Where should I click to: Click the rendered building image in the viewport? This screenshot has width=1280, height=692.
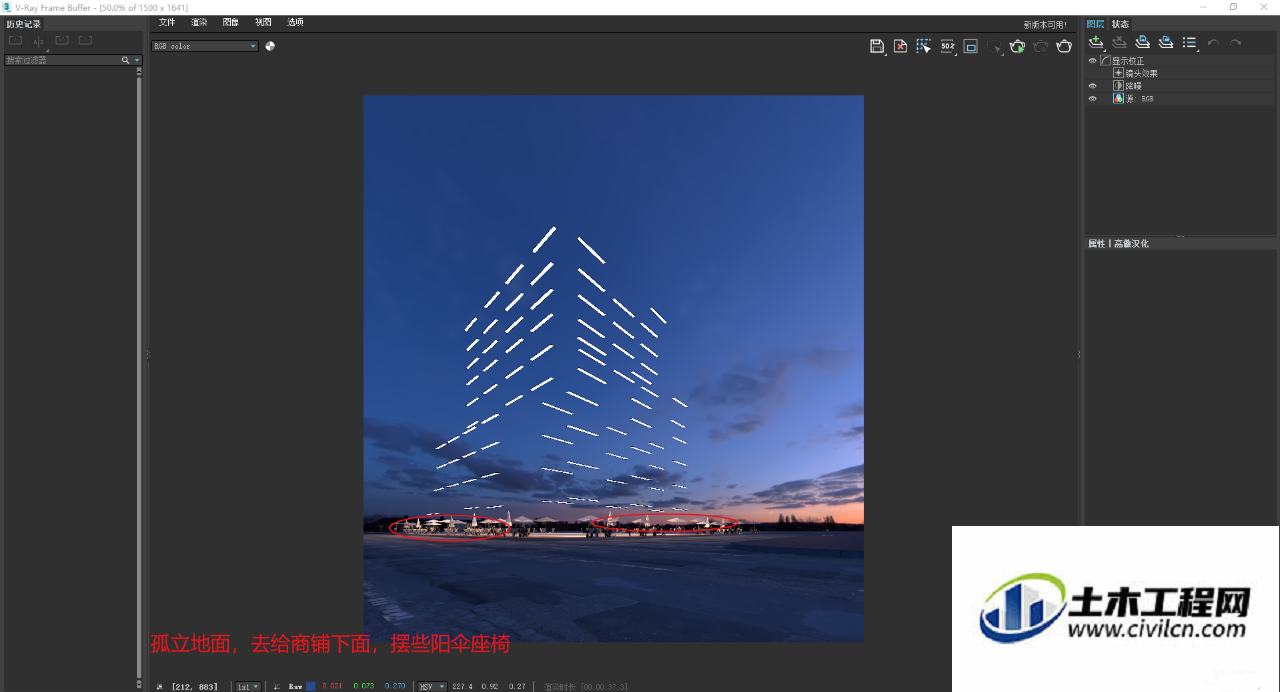coord(613,368)
